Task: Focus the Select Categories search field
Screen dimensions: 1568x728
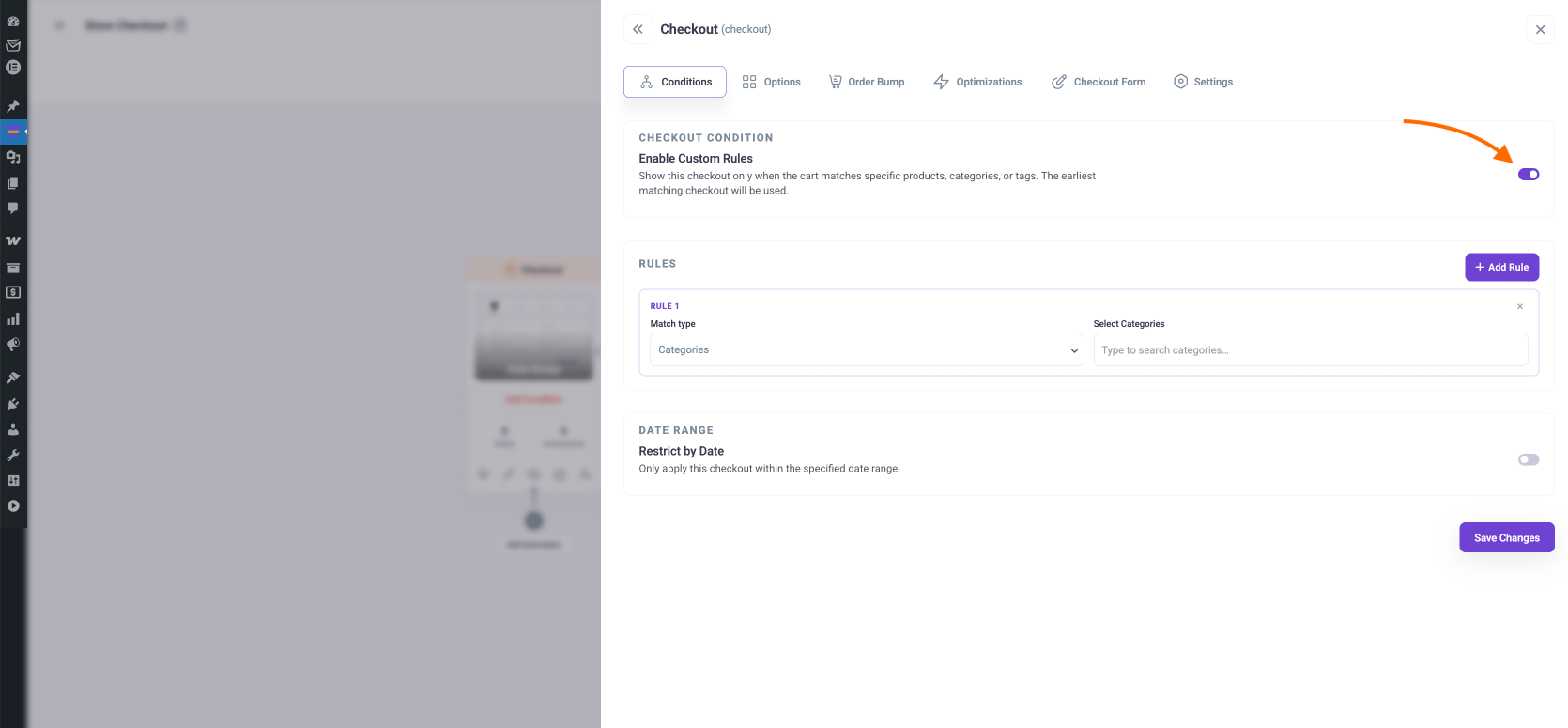Action: [1311, 349]
